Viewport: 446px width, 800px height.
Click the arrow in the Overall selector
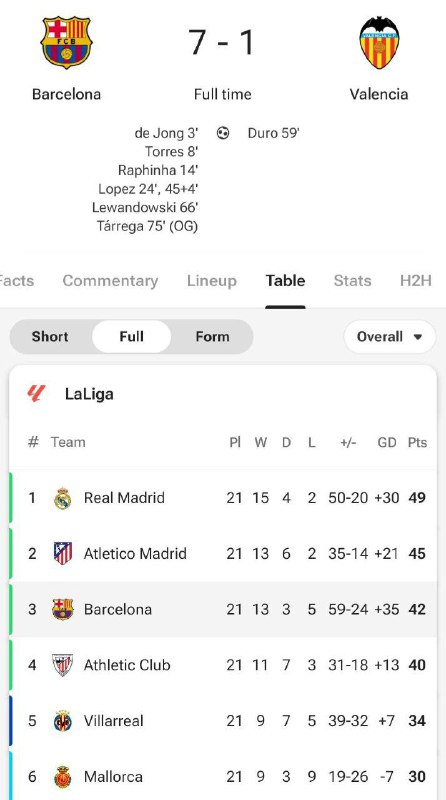(418, 337)
